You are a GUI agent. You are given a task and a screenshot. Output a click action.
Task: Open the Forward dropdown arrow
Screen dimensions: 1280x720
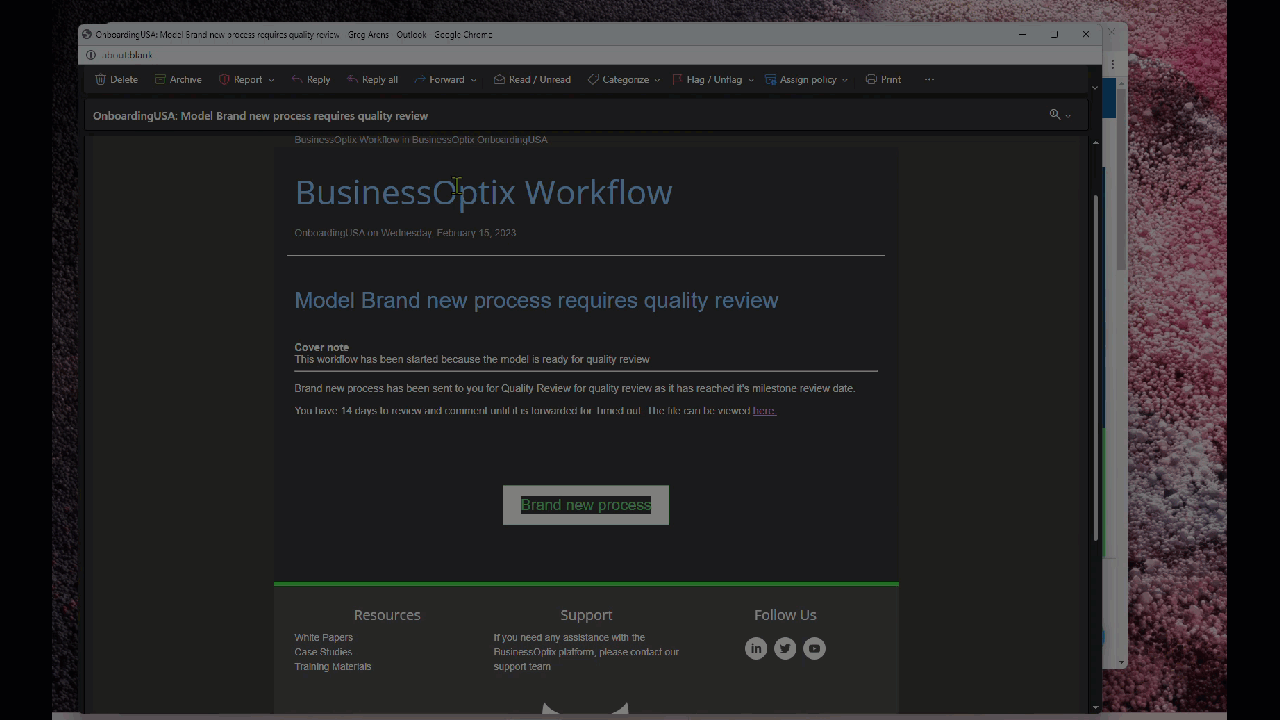(x=472, y=79)
